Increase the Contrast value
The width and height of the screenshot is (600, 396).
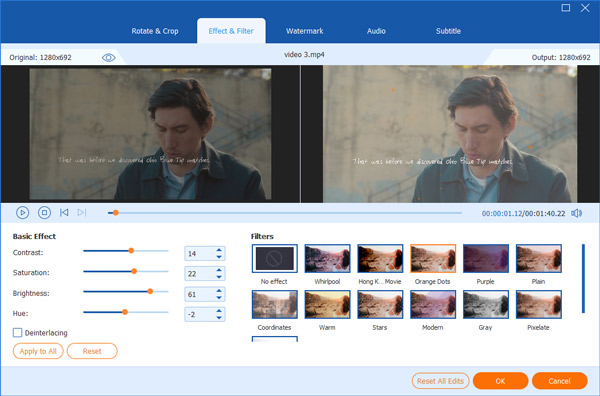[219, 250]
